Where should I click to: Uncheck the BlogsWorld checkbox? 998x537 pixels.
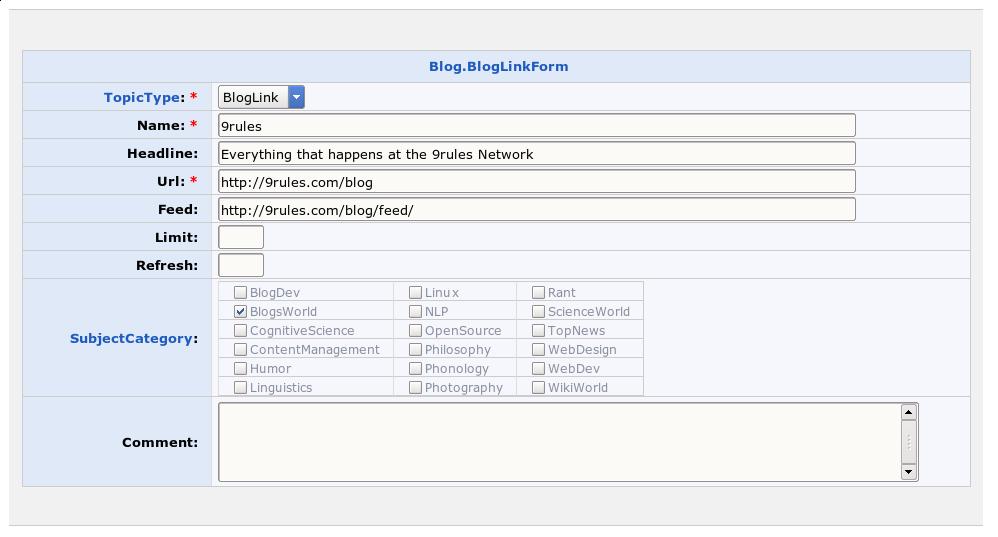(x=240, y=311)
